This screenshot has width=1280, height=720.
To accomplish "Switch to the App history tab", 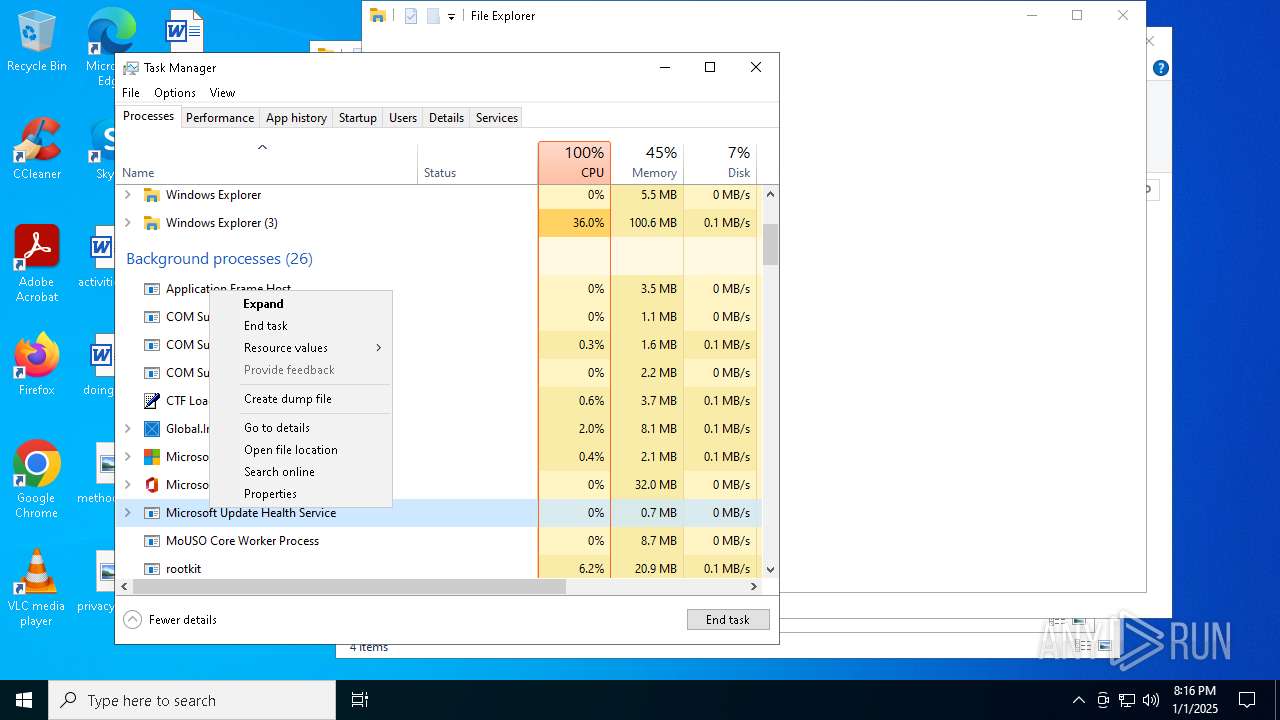I will (x=296, y=118).
